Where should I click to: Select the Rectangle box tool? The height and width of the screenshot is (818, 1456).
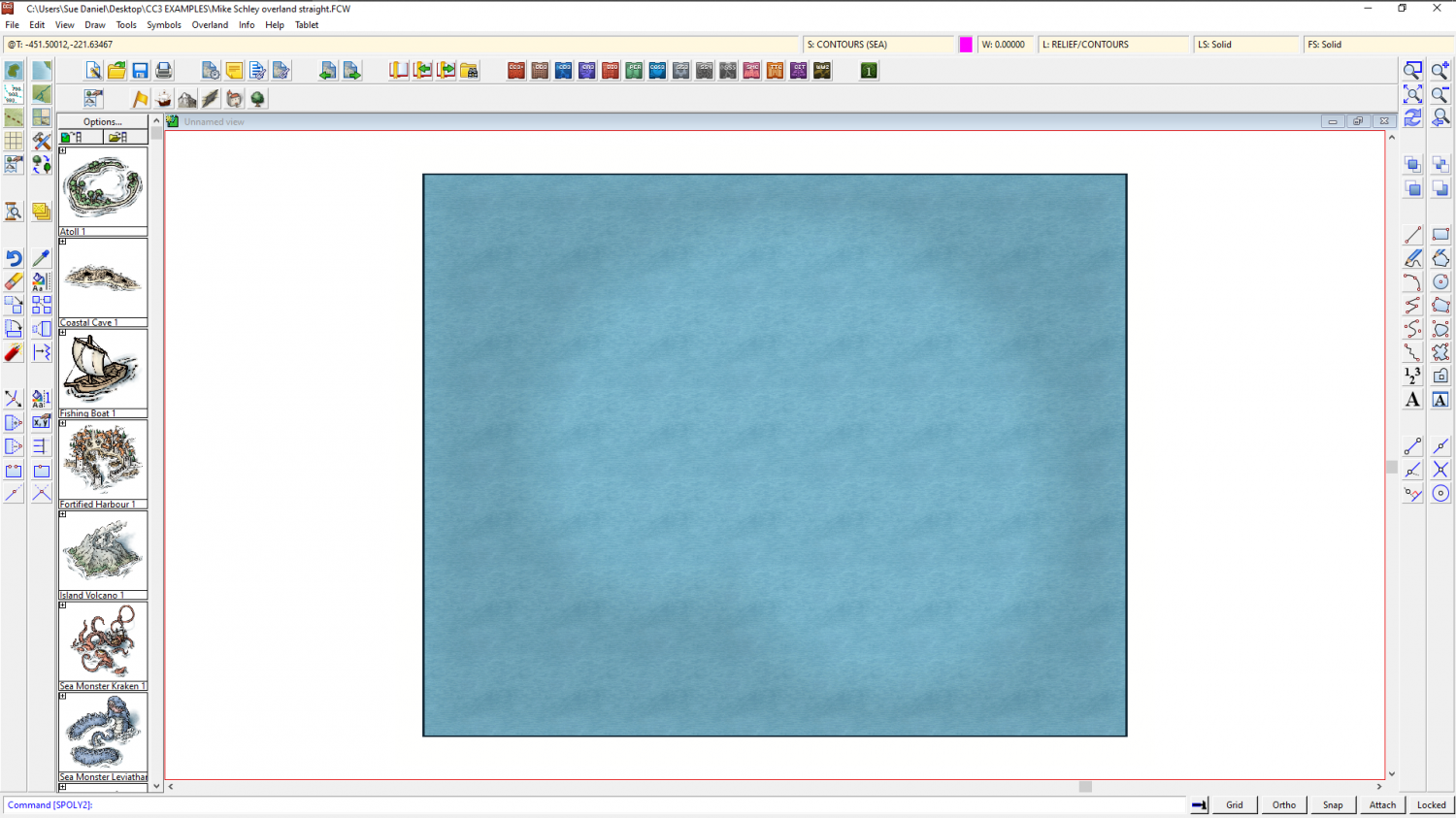[1440, 235]
